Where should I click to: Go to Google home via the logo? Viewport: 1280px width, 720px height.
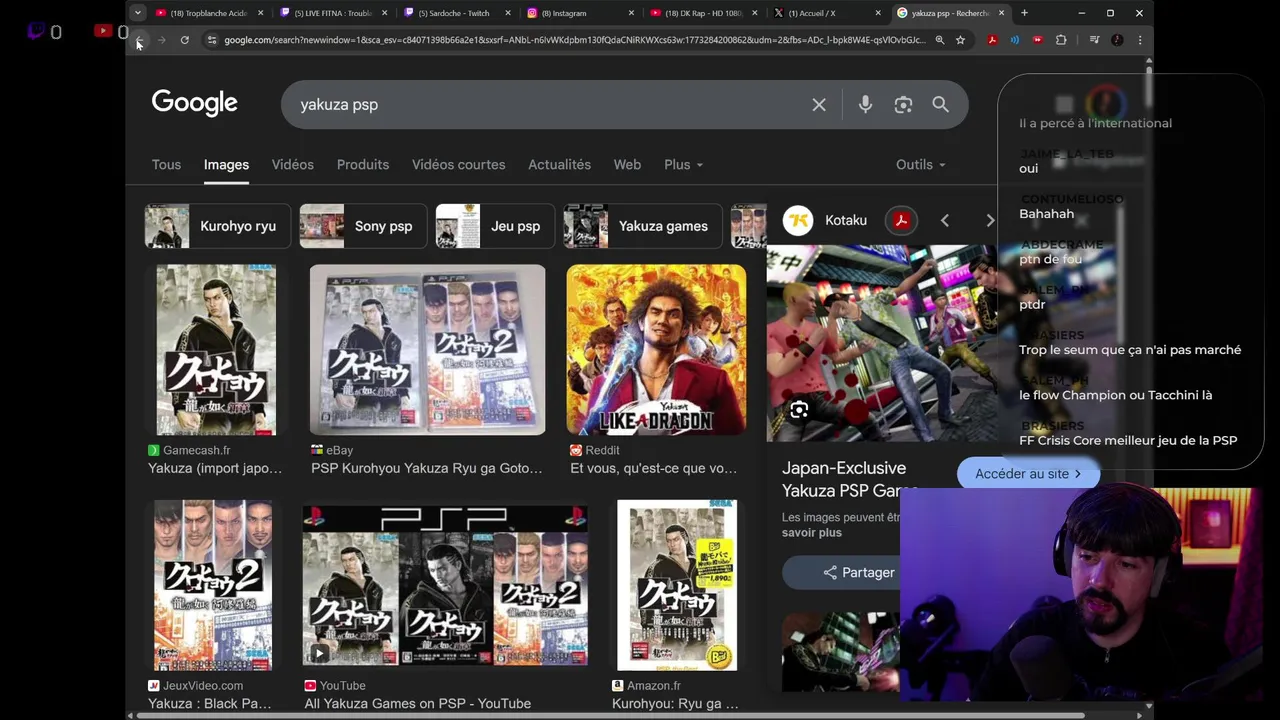(194, 103)
